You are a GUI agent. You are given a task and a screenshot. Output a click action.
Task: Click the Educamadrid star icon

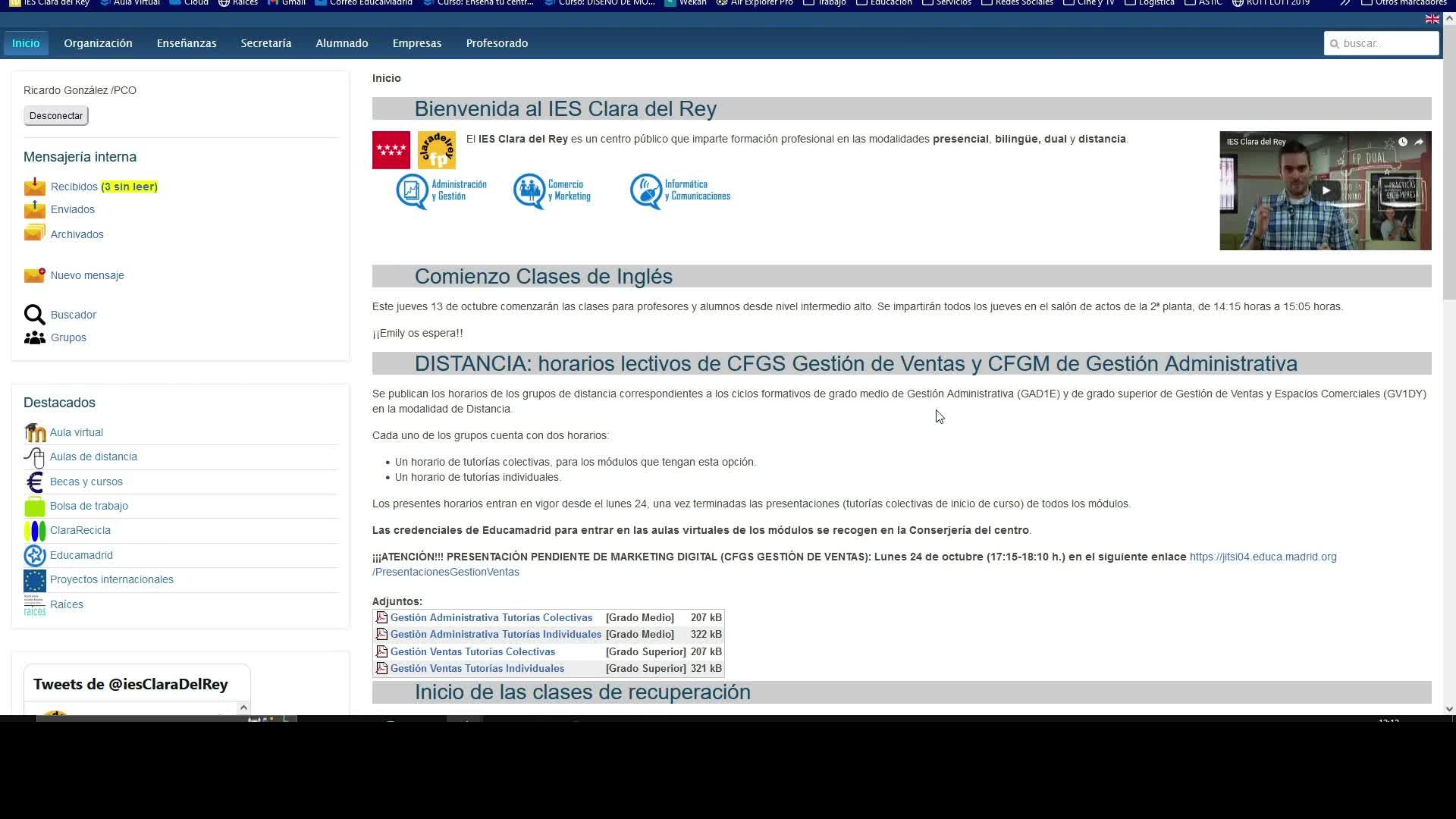pyautogui.click(x=34, y=555)
